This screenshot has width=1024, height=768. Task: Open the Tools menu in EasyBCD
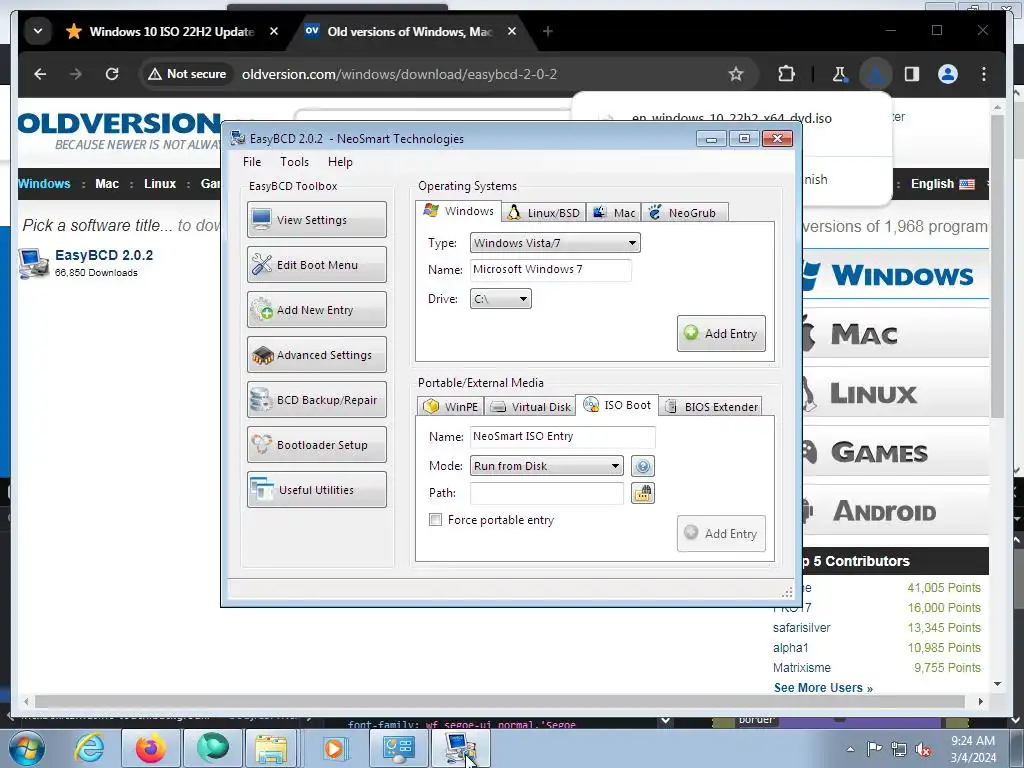point(295,162)
